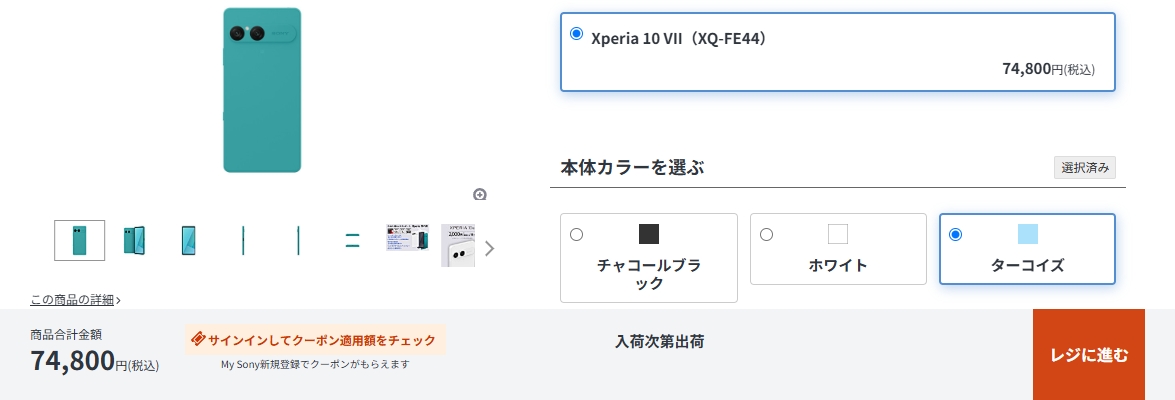This screenshot has height=400, width=1175.
Task: Click the turquoise light blue color swatch
Action: point(1027,234)
